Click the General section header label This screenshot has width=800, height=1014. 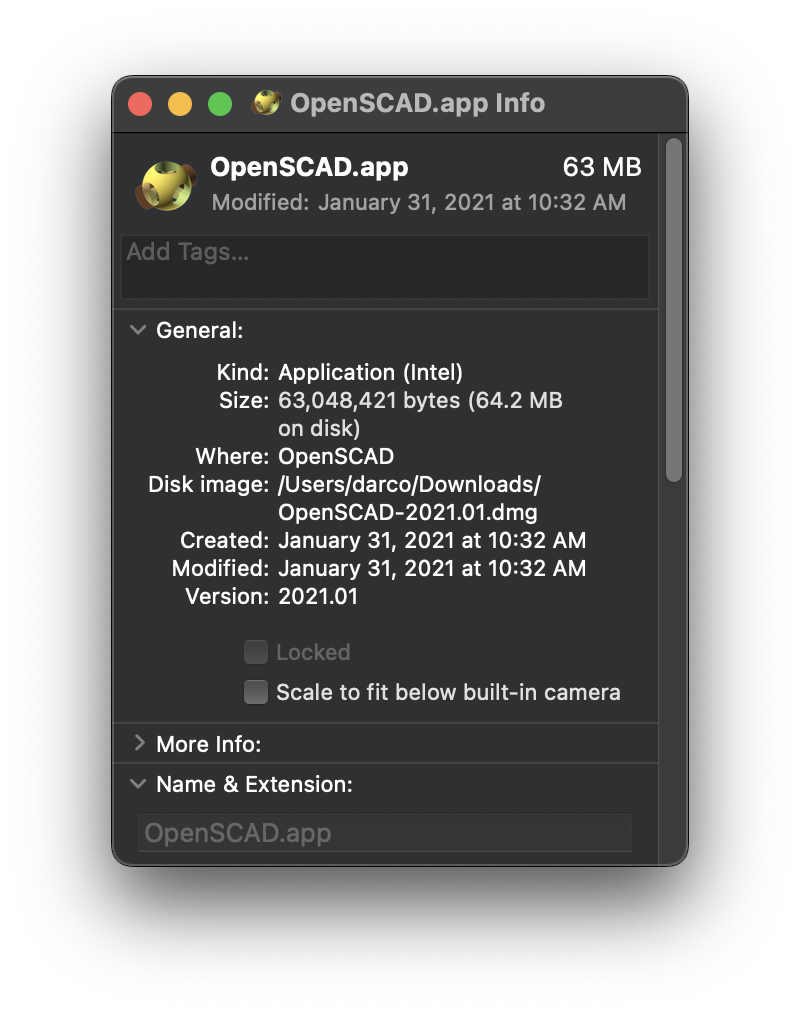198,330
